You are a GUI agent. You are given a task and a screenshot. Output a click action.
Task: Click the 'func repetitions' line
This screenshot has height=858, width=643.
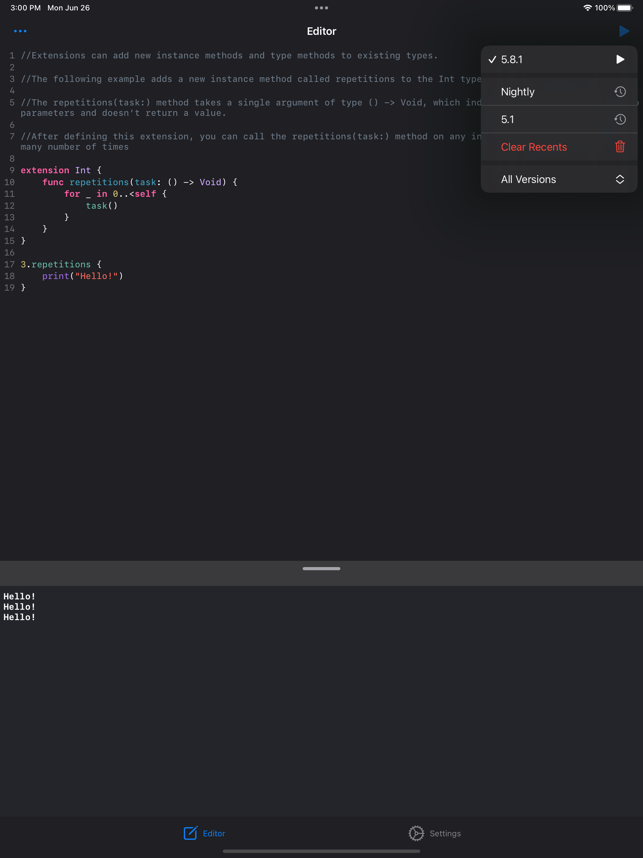click(x=140, y=182)
